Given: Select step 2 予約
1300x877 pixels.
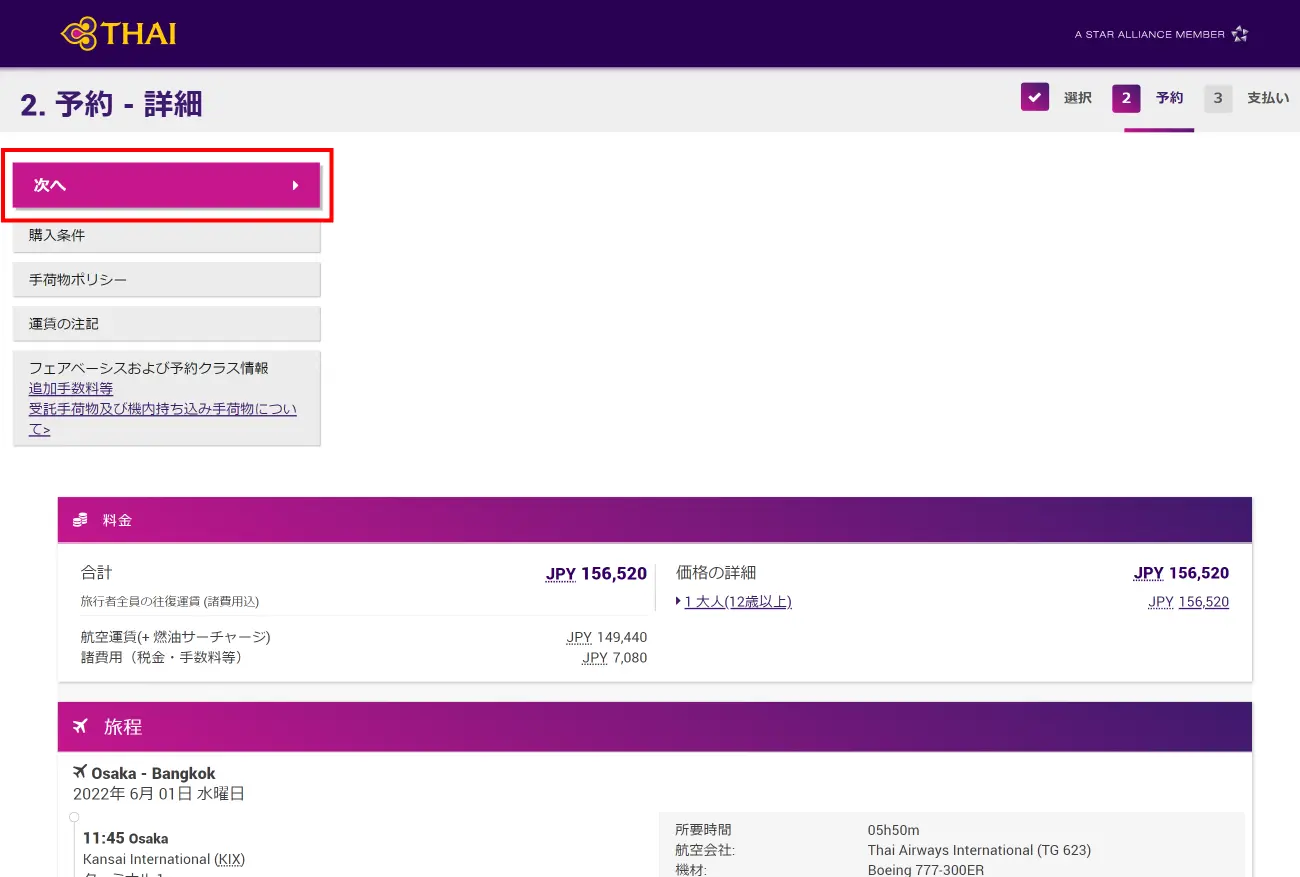Looking at the screenshot, I should pos(1150,98).
